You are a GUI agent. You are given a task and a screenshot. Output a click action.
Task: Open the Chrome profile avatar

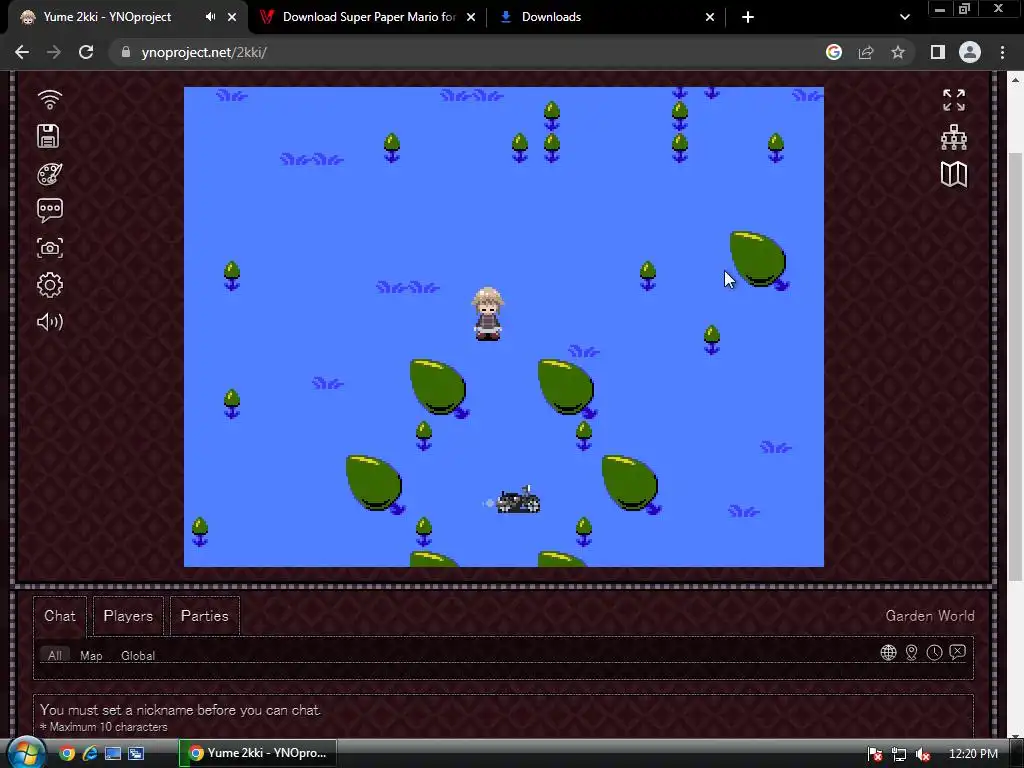[x=970, y=52]
